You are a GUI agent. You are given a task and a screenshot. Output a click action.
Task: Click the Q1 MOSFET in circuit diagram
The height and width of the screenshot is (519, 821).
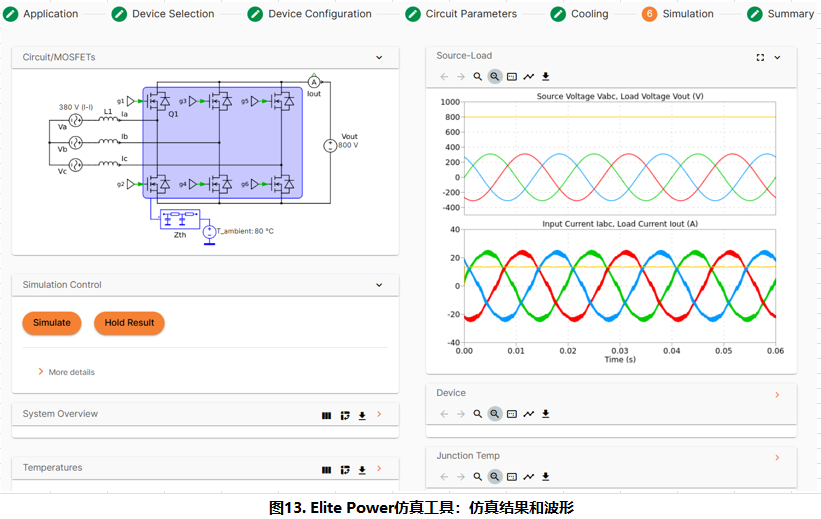159,101
